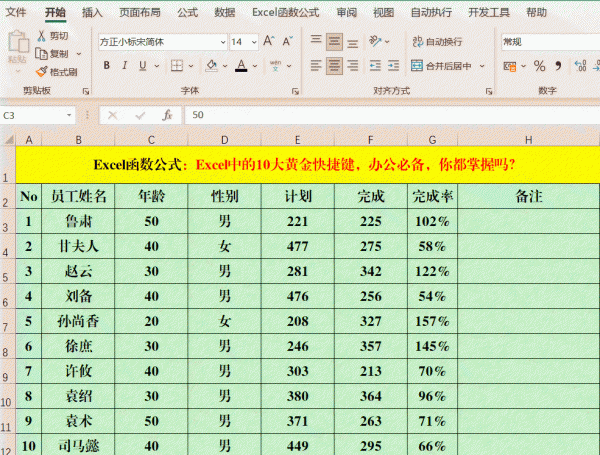Select cell showing 司马懿
The height and width of the screenshot is (455, 600).
point(78,445)
